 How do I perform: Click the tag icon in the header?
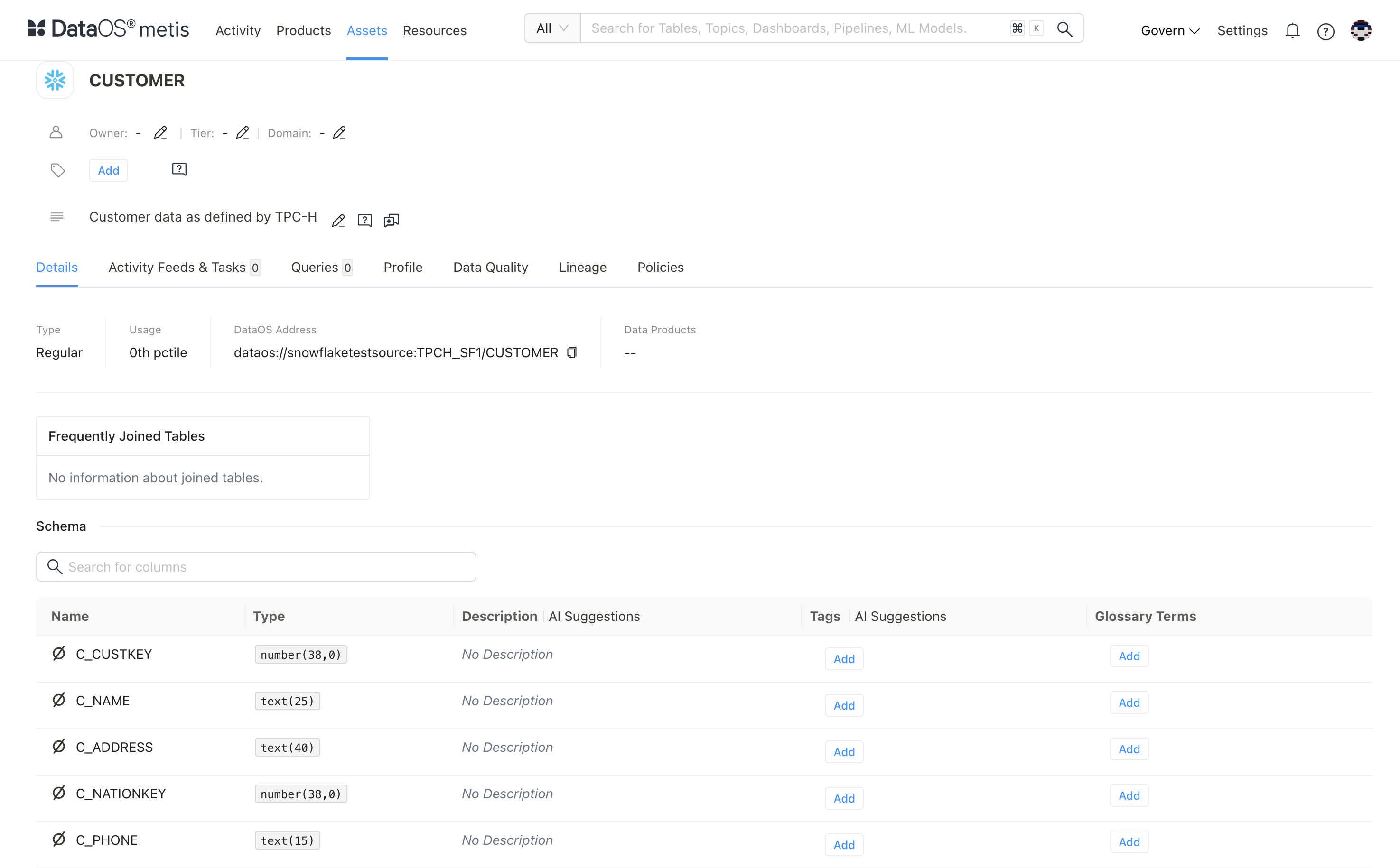click(57, 170)
